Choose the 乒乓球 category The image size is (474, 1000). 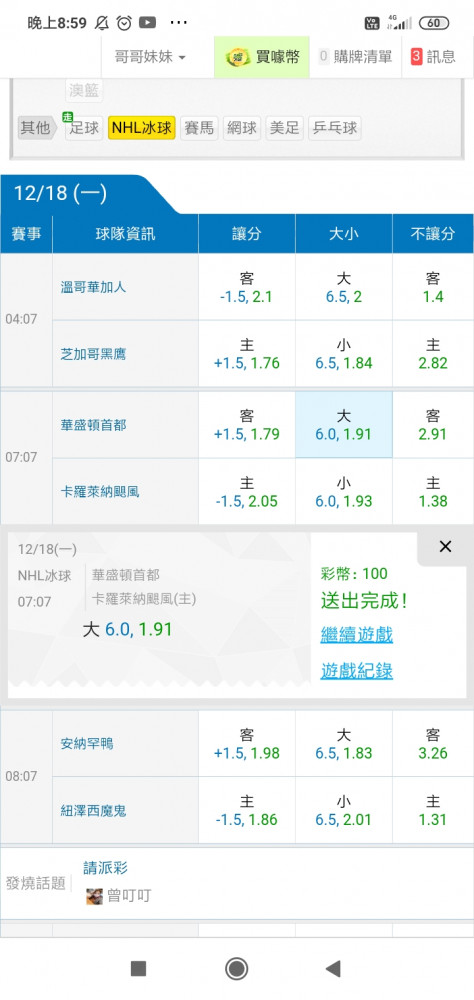[x=334, y=128]
